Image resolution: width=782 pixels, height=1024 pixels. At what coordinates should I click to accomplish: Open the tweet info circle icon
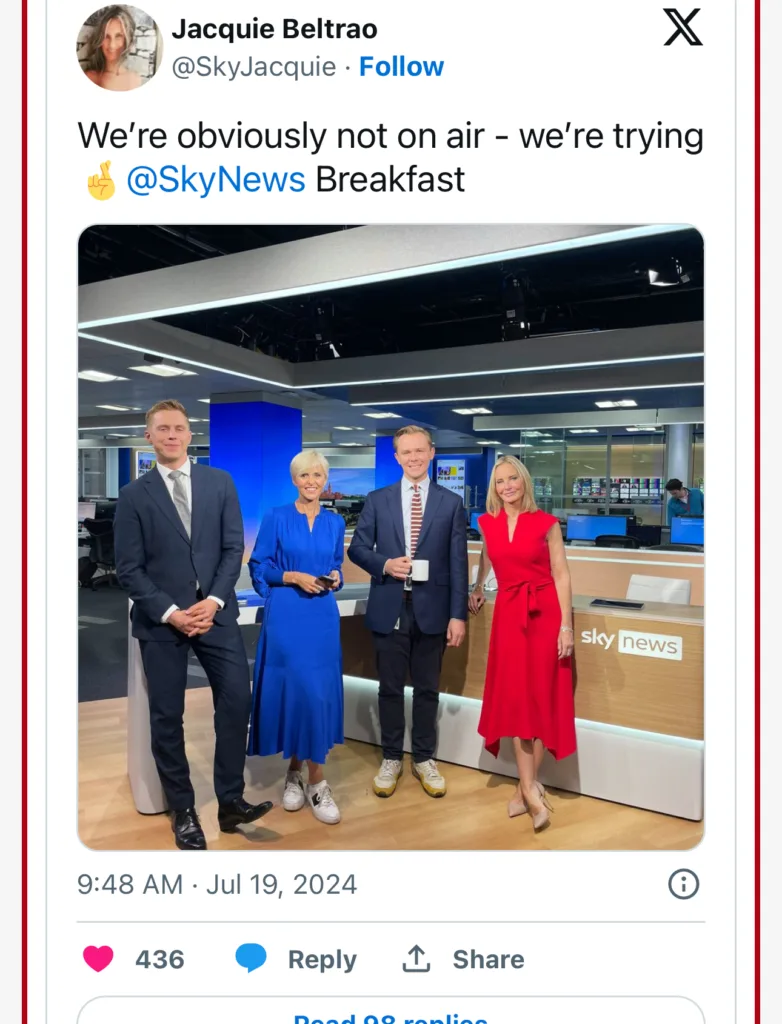(683, 884)
